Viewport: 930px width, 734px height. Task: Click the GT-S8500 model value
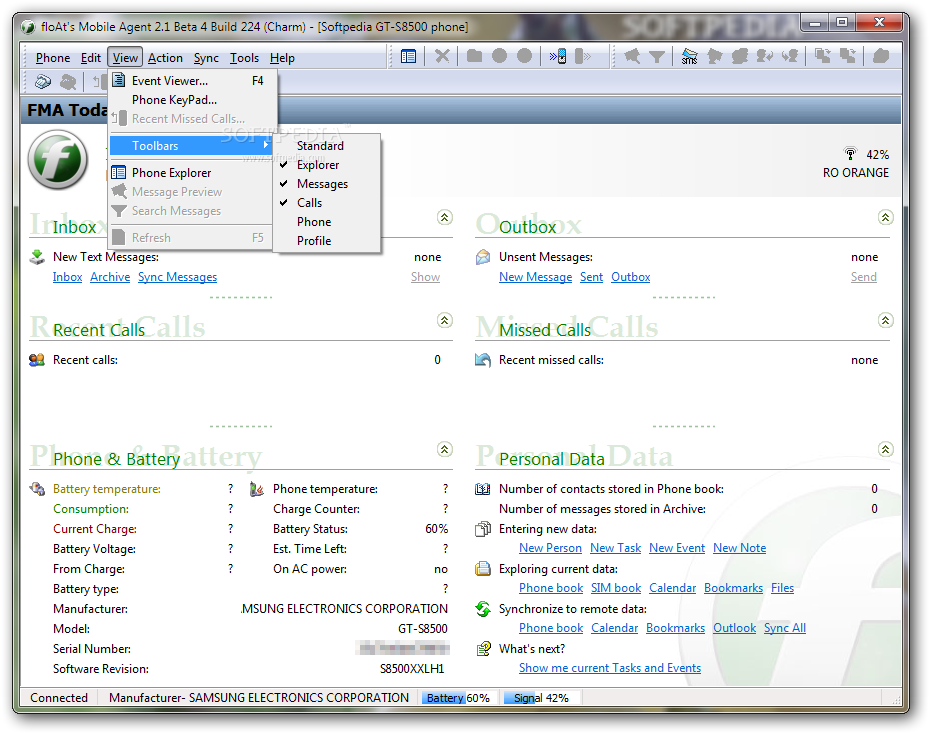coord(422,628)
